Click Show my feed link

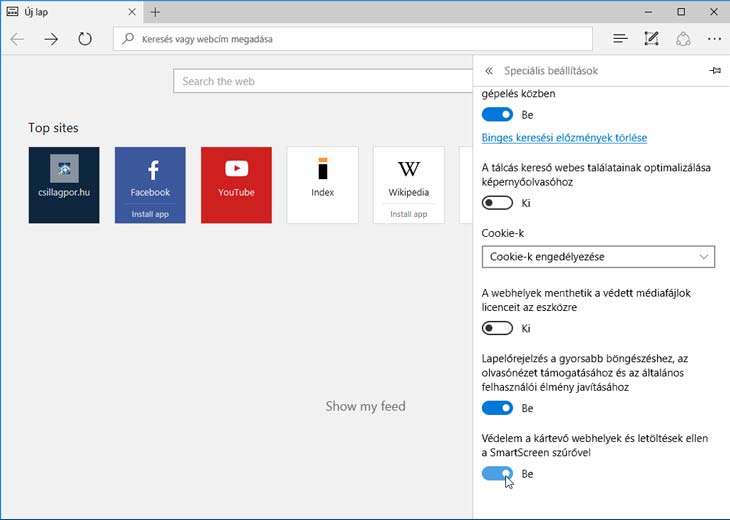point(365,406)
